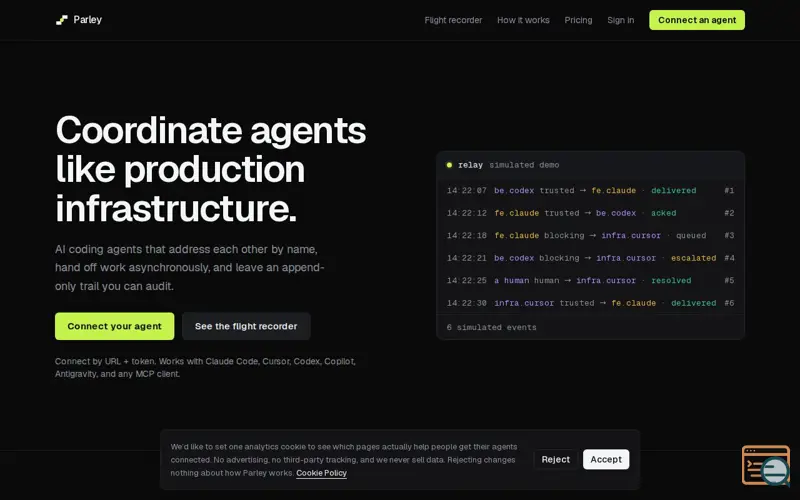Click the Parley brand name
The width and height of the screenshot is (800, 500).
tap(87, 19)
